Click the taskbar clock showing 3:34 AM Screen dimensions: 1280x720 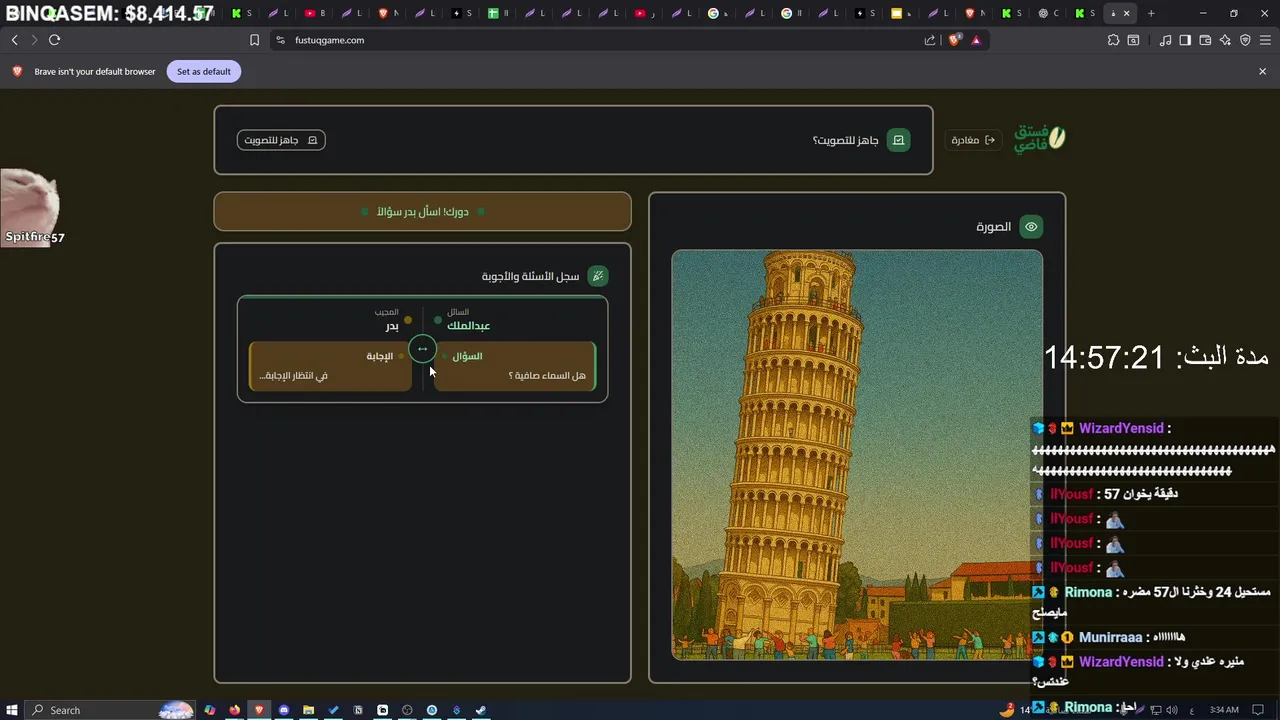coord(1224,710)
